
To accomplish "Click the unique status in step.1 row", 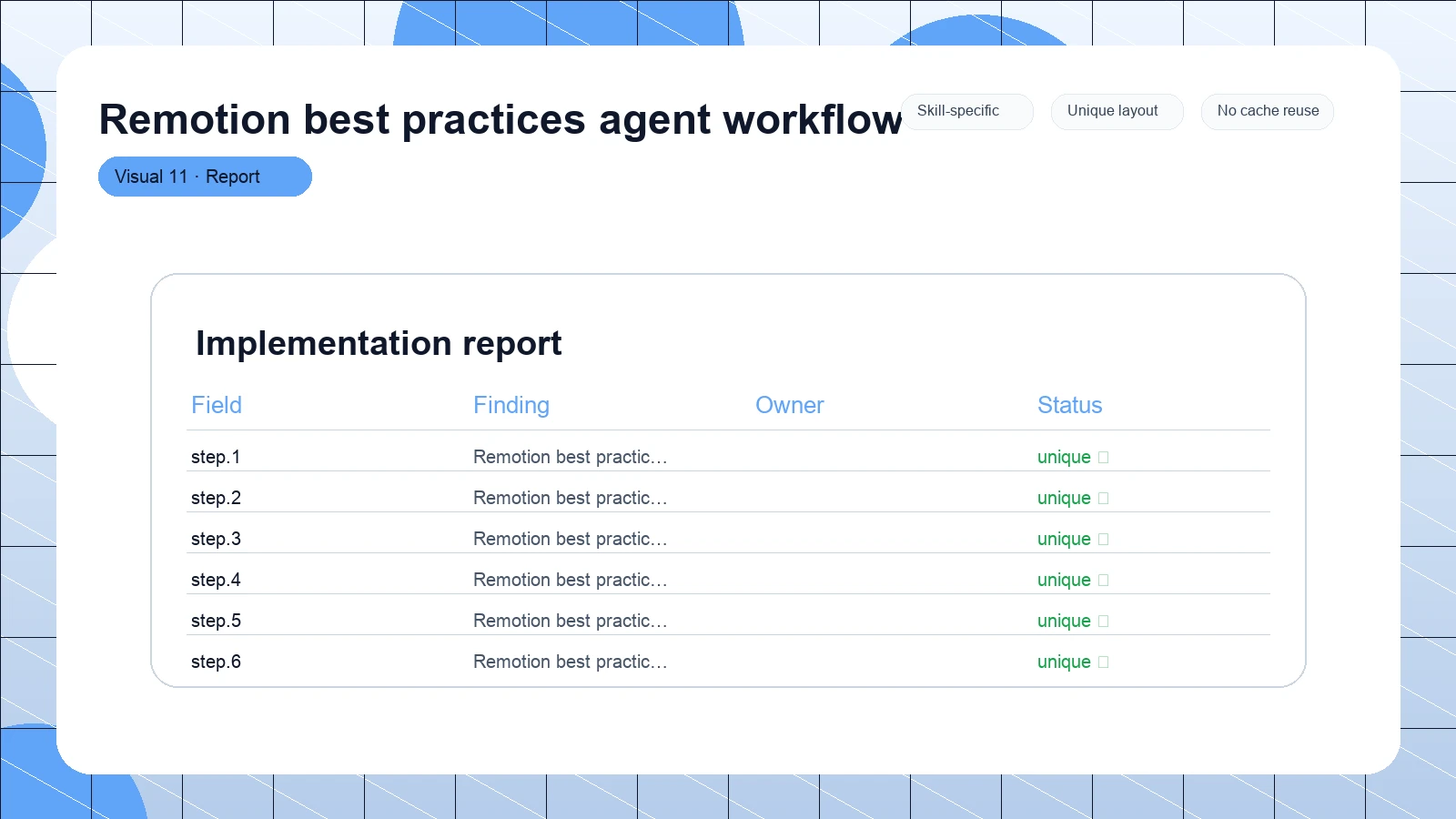I will tap(1073, 457).
